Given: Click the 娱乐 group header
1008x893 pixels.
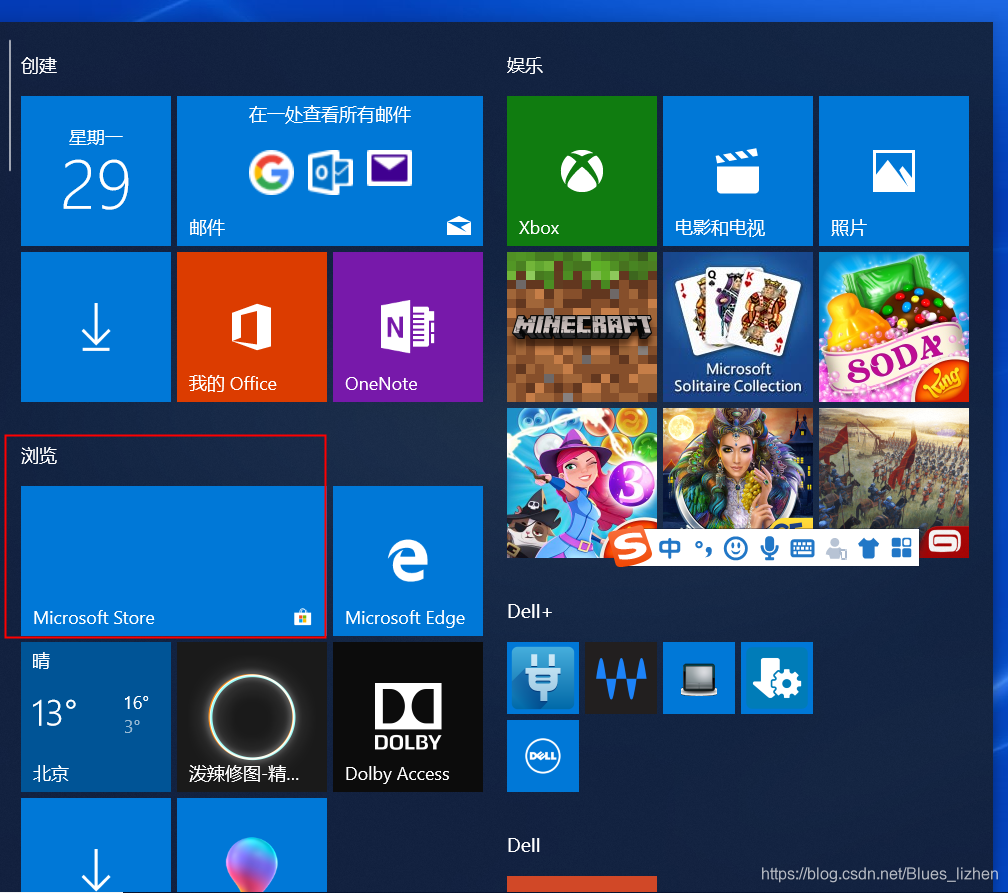Looking at the screenshot, I should [525, 66].
